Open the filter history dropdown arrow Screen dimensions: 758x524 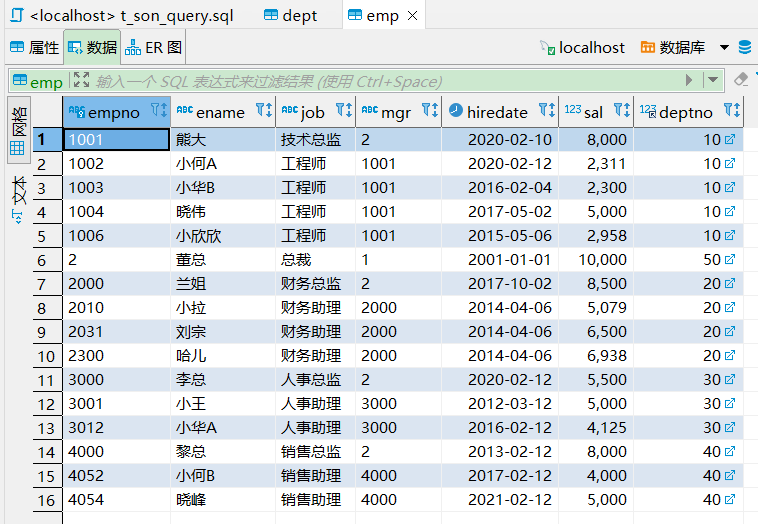pyautogui.click(x=713, y=80)
